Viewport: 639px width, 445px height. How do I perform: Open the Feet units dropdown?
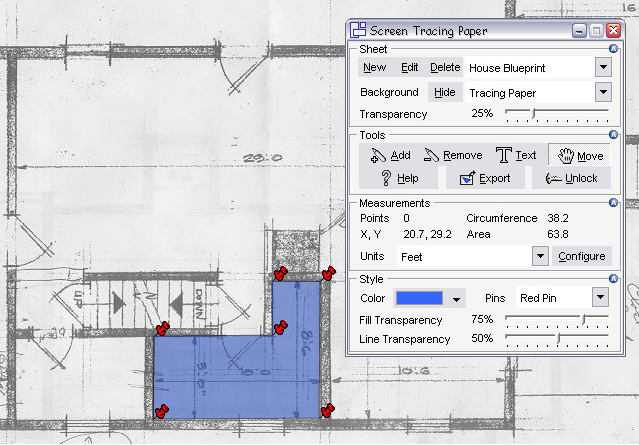(x=540, y=256)
